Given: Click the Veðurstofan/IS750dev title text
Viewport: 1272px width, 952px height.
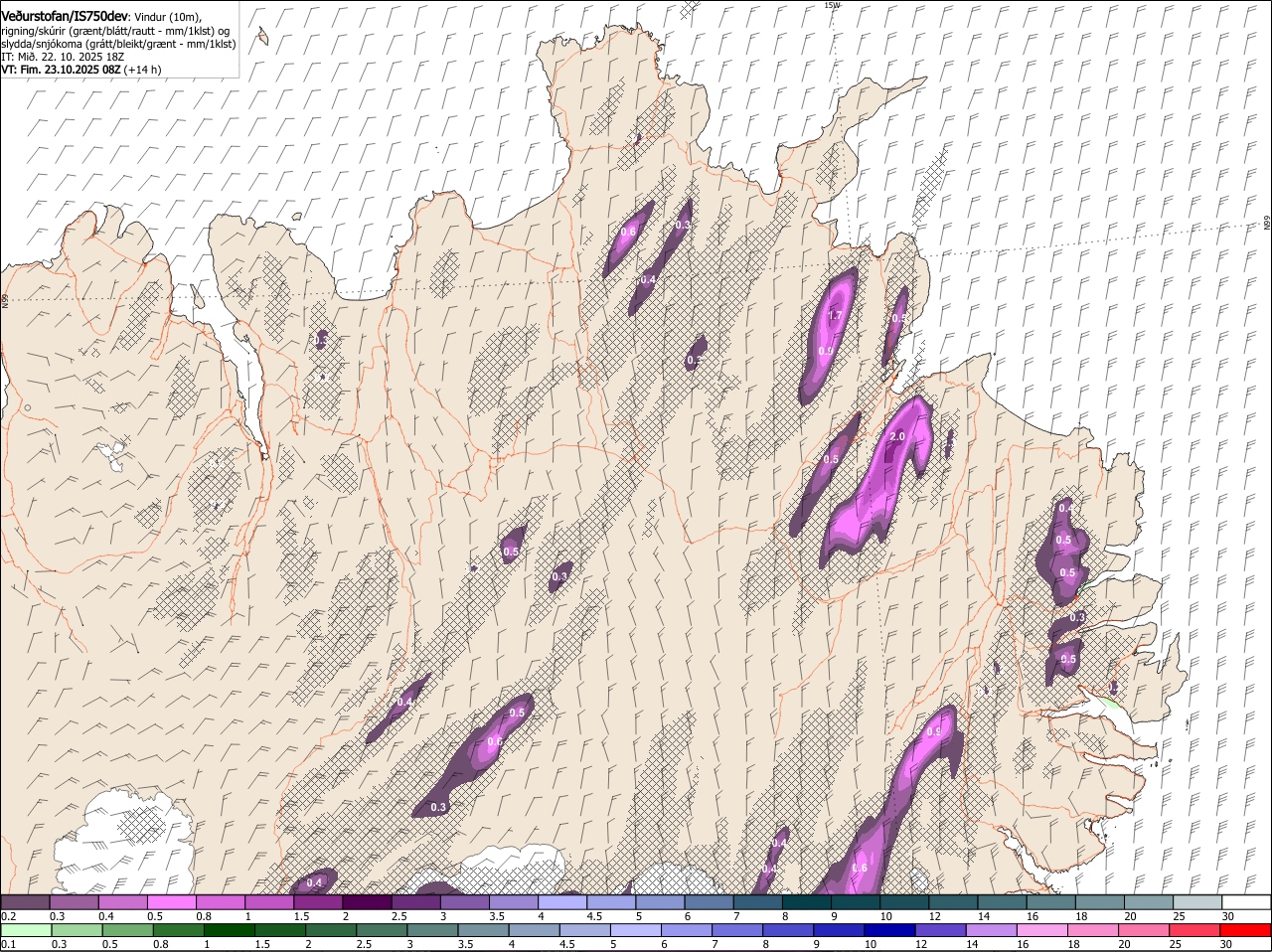Looking at the screenshot, I should [65, 17].
